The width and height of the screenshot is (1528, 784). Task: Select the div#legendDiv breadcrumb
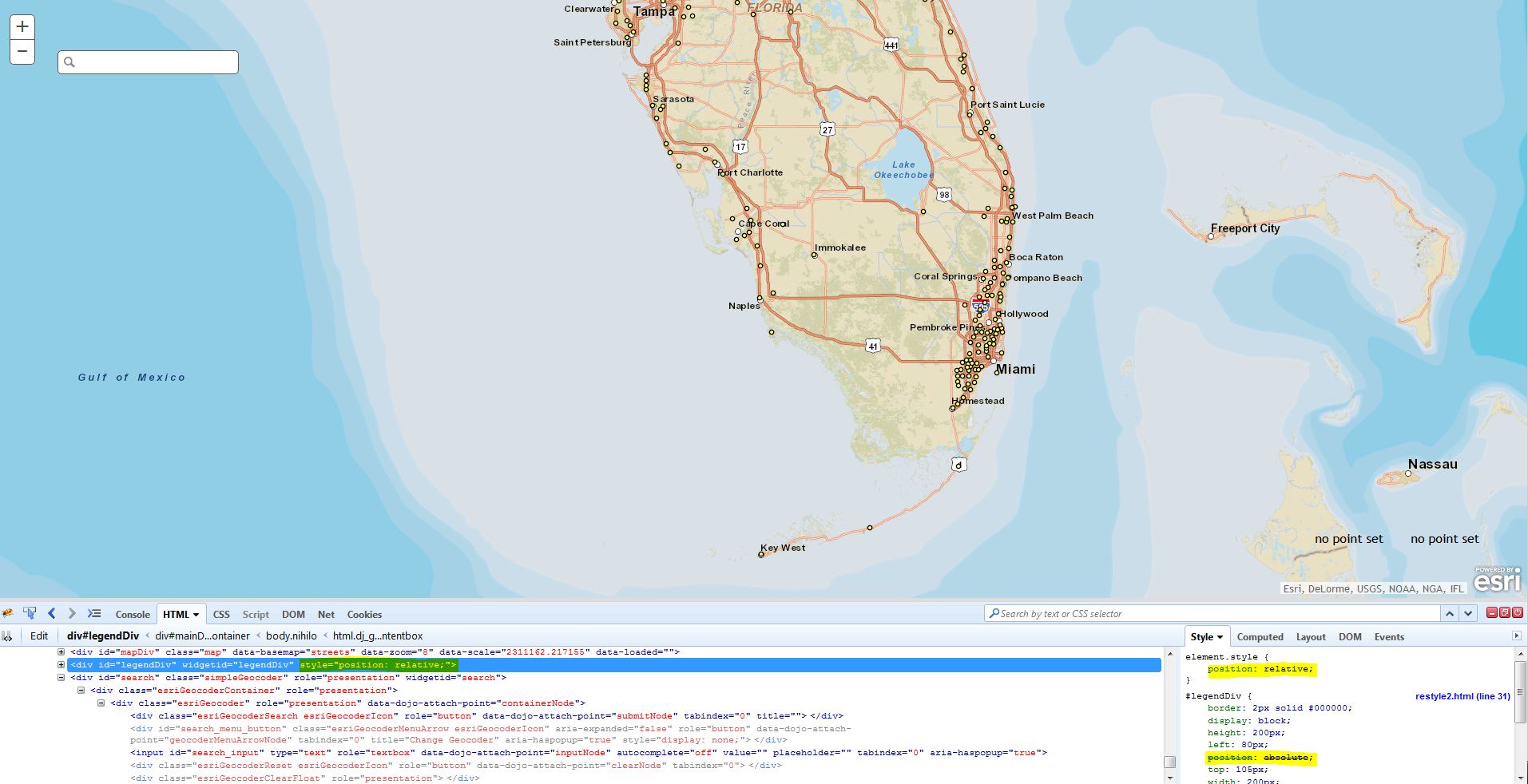point(103,636)
